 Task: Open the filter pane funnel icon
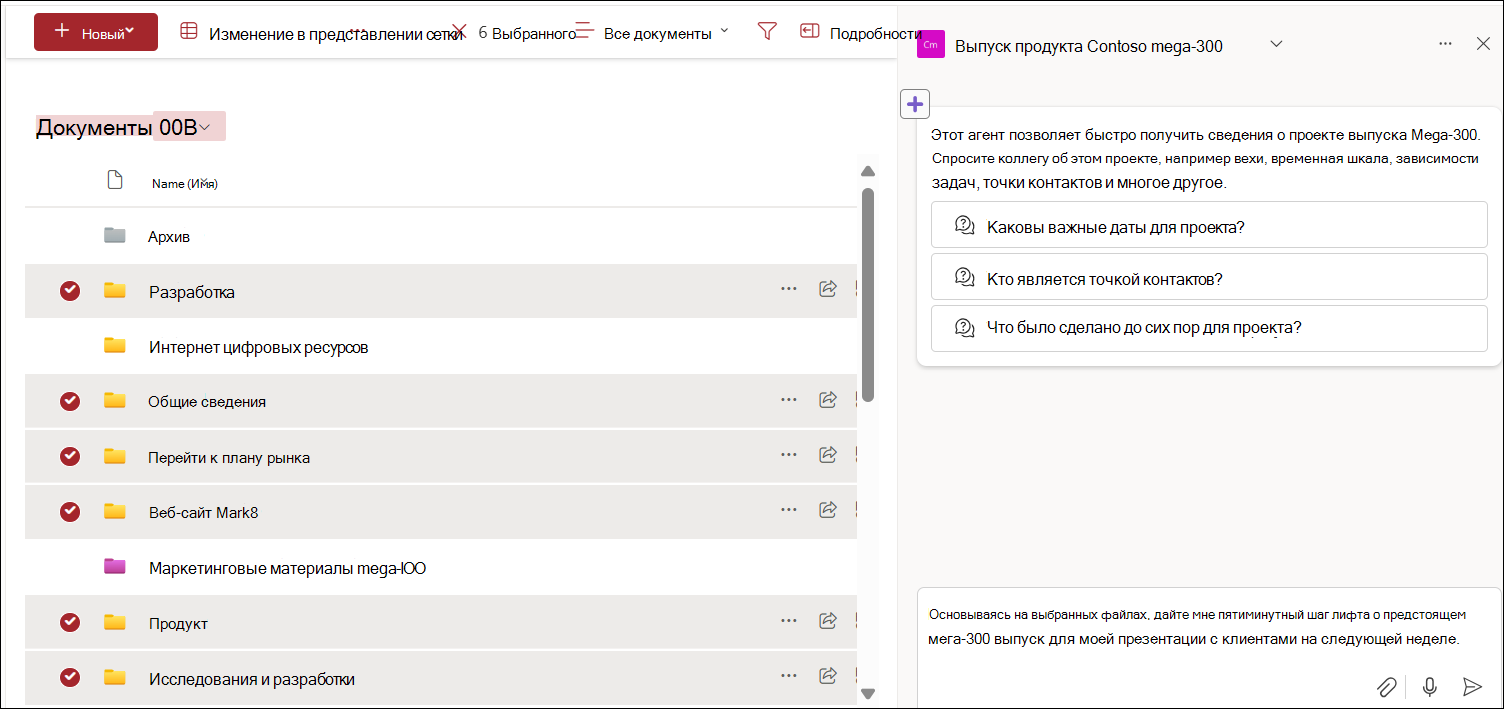(x=767, y=32)
